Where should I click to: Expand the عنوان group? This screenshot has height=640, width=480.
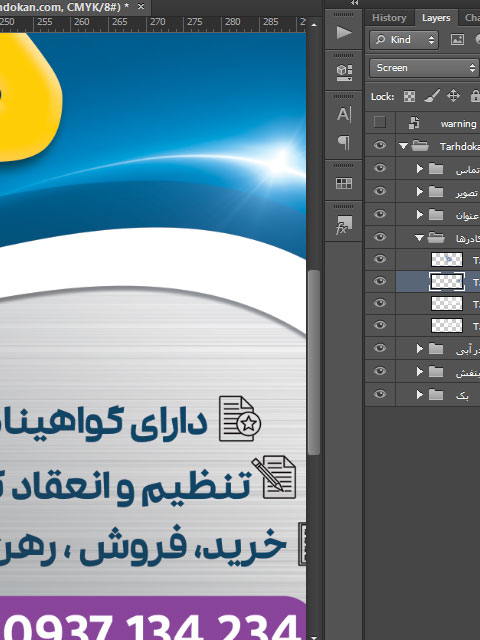point(420,214)
